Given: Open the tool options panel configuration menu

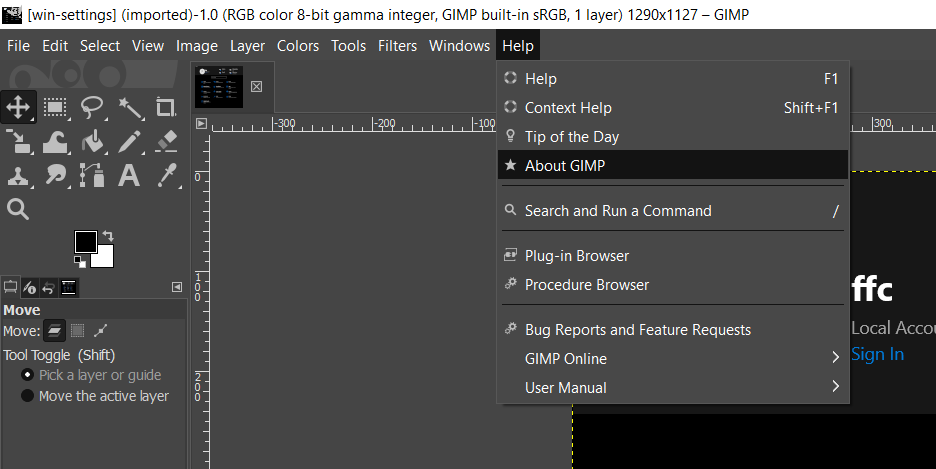Looking at the screenshot, I should click(177, 288).
